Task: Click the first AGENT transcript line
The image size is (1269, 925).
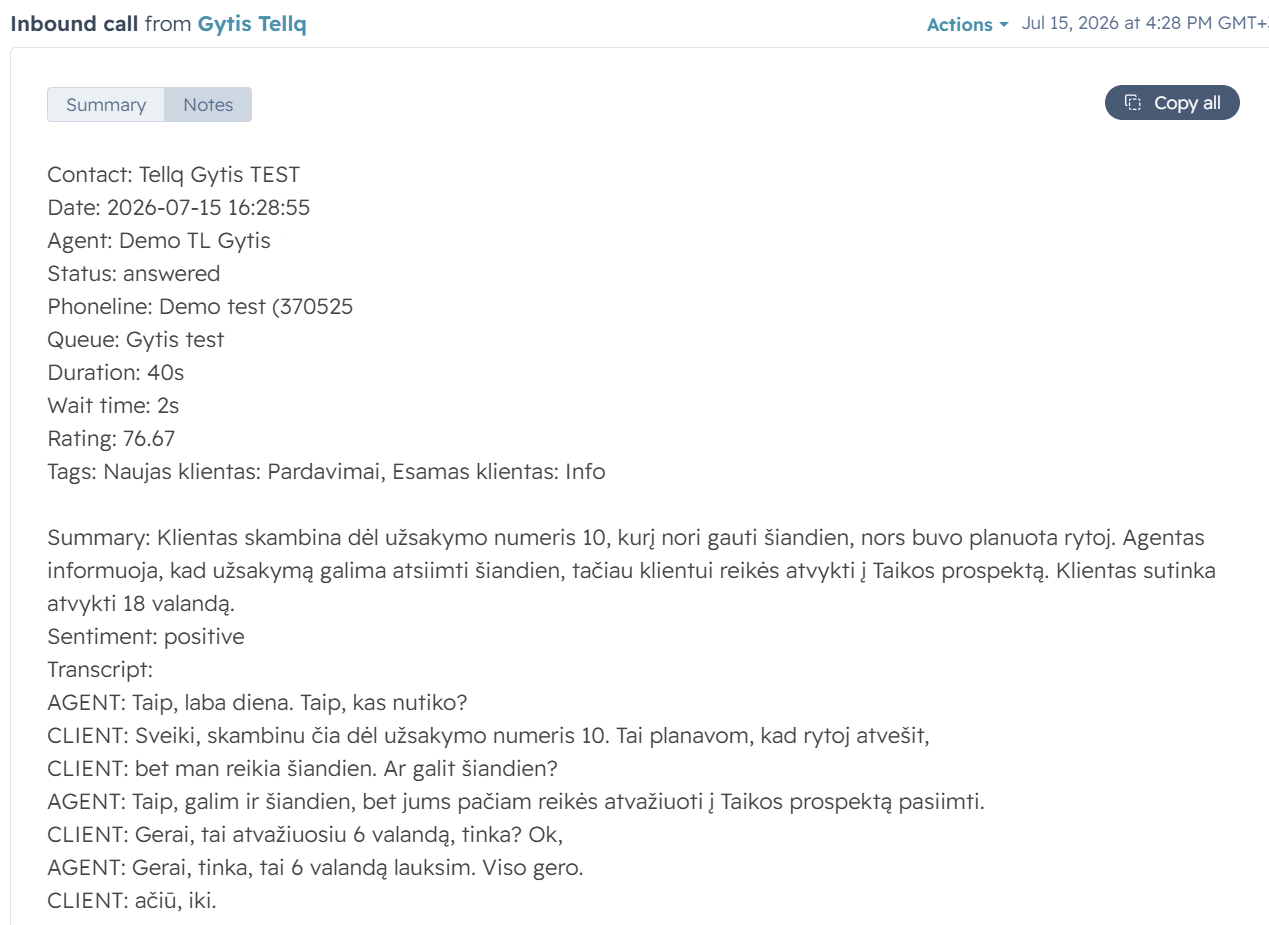Action: pos(258,702)
